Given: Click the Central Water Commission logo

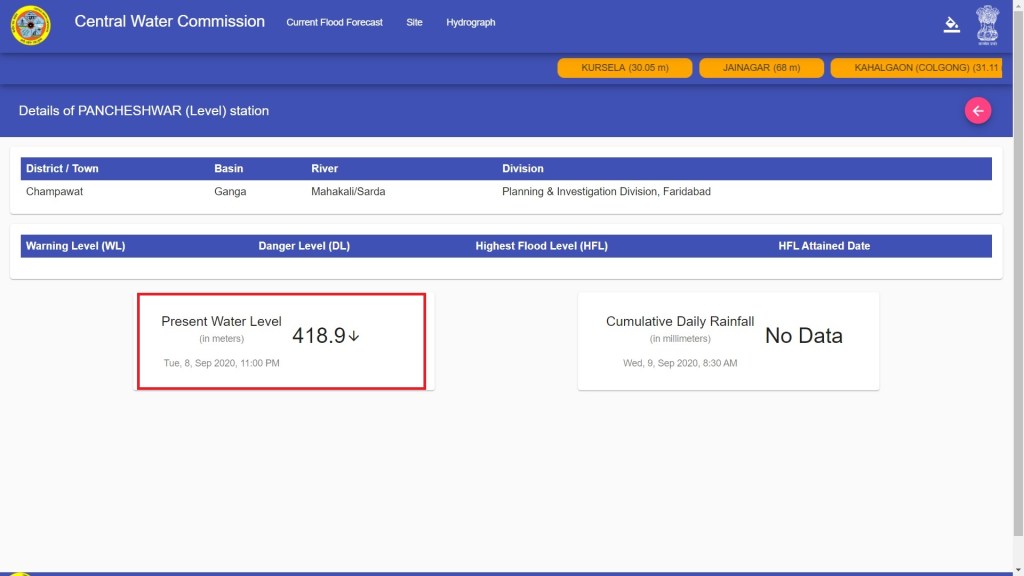Looking at the screenshot, I should [30, 25].
